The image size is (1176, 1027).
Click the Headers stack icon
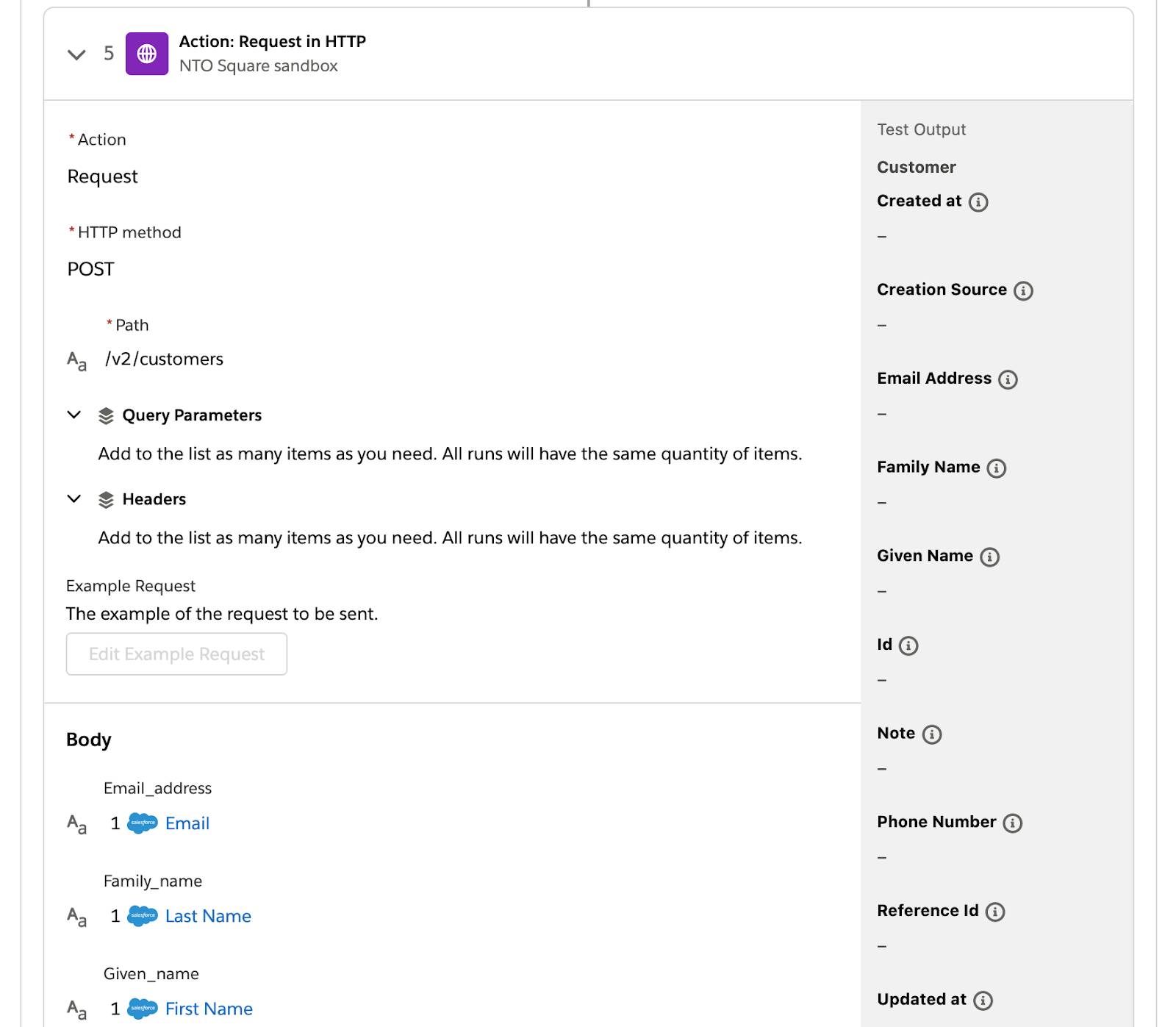106,500
